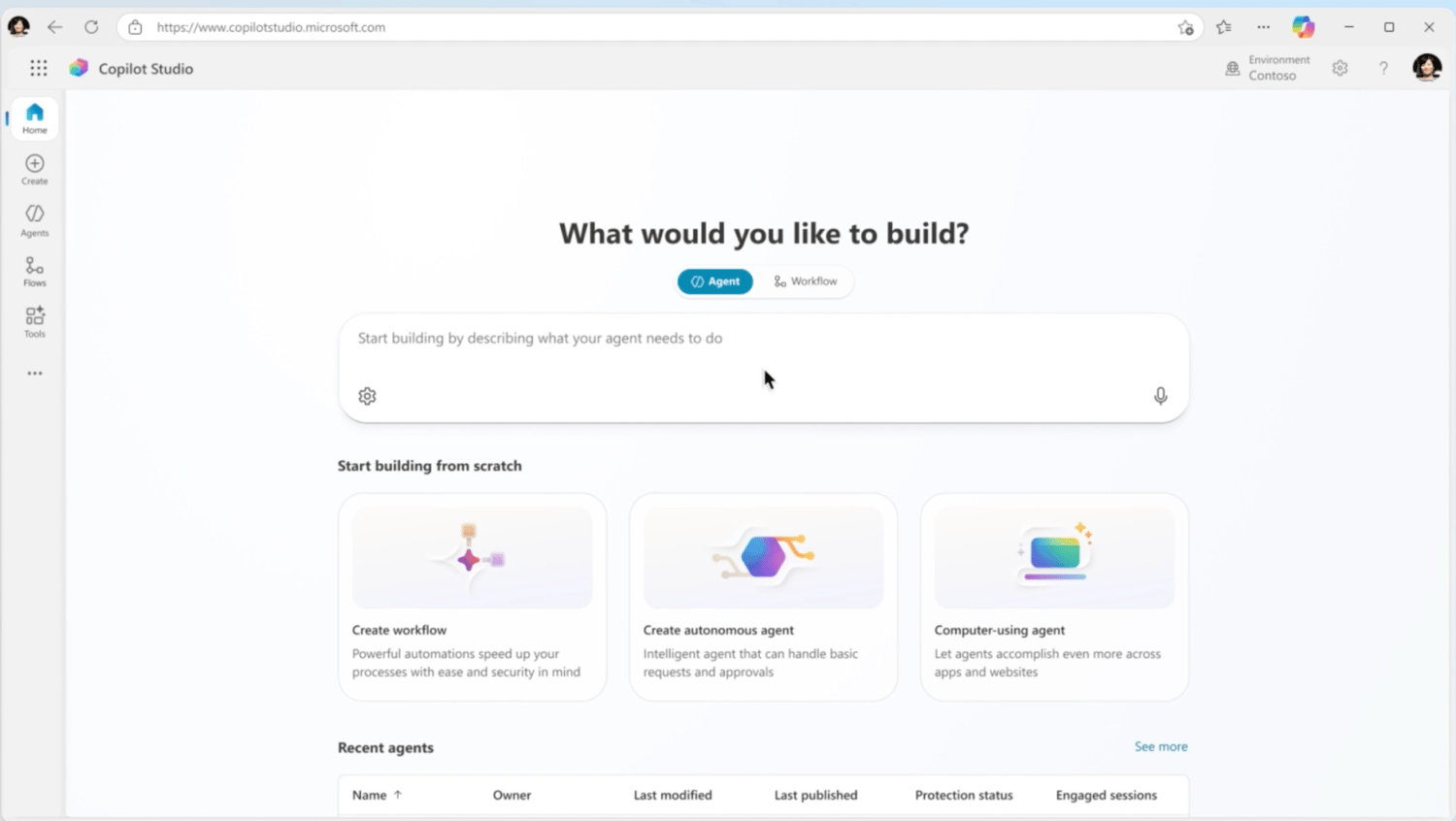The image size is (1456, 821).
Task: Add this page to favorites
Action: click(x=1185, y=27)
